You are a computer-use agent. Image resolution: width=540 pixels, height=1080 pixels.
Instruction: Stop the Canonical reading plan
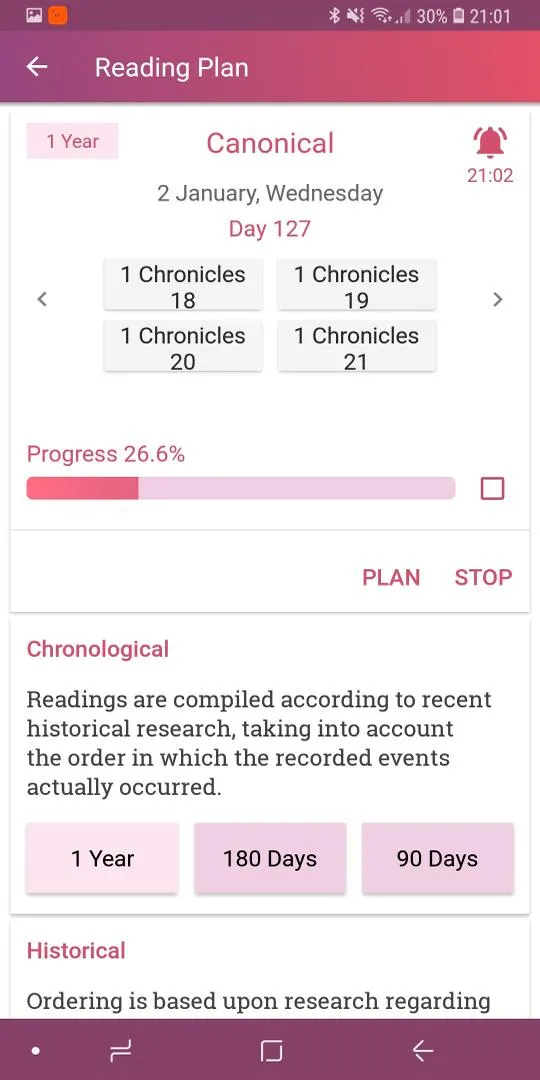coord(484,577)
